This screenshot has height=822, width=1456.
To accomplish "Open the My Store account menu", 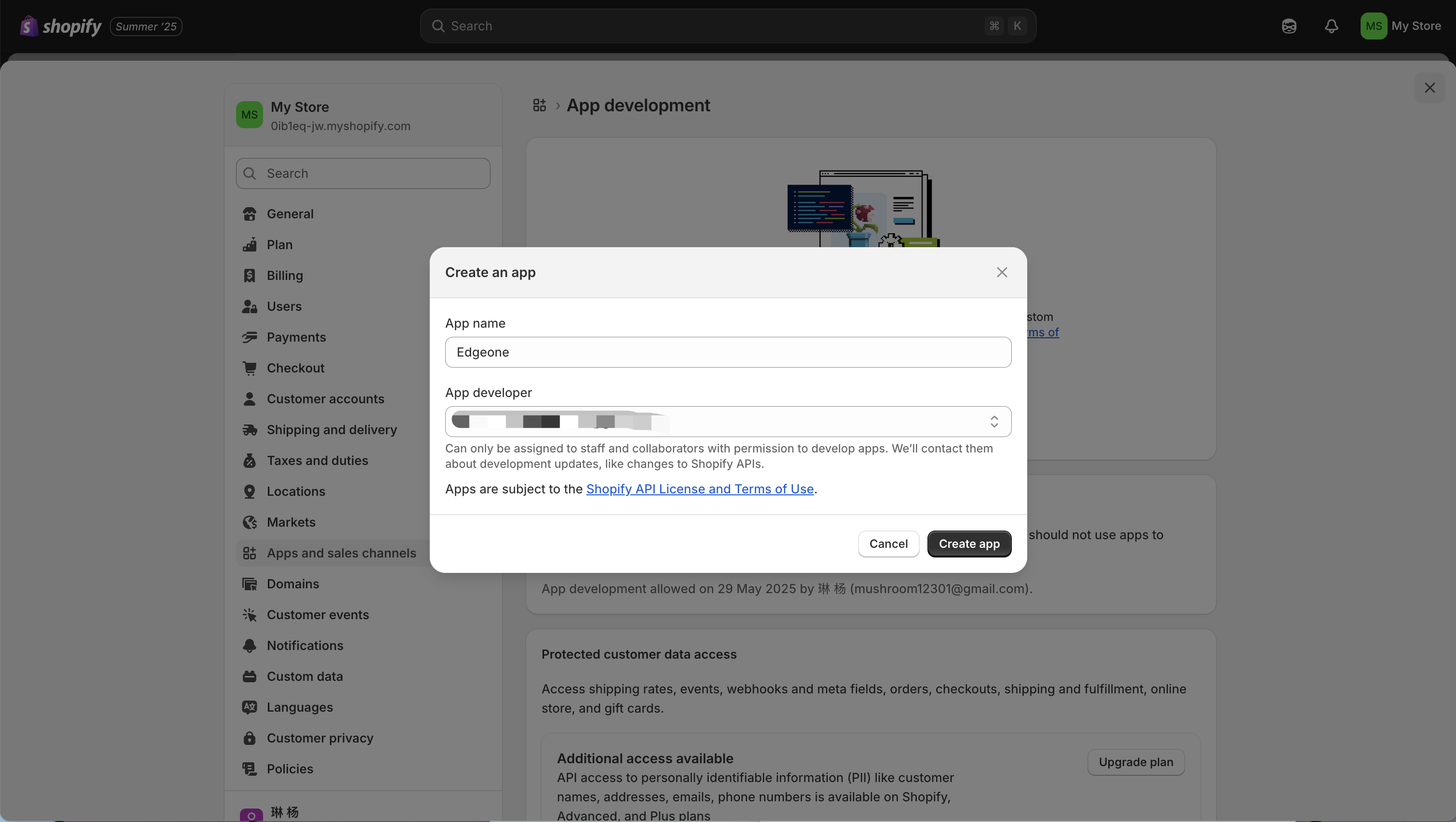I will click(1401, 26).
